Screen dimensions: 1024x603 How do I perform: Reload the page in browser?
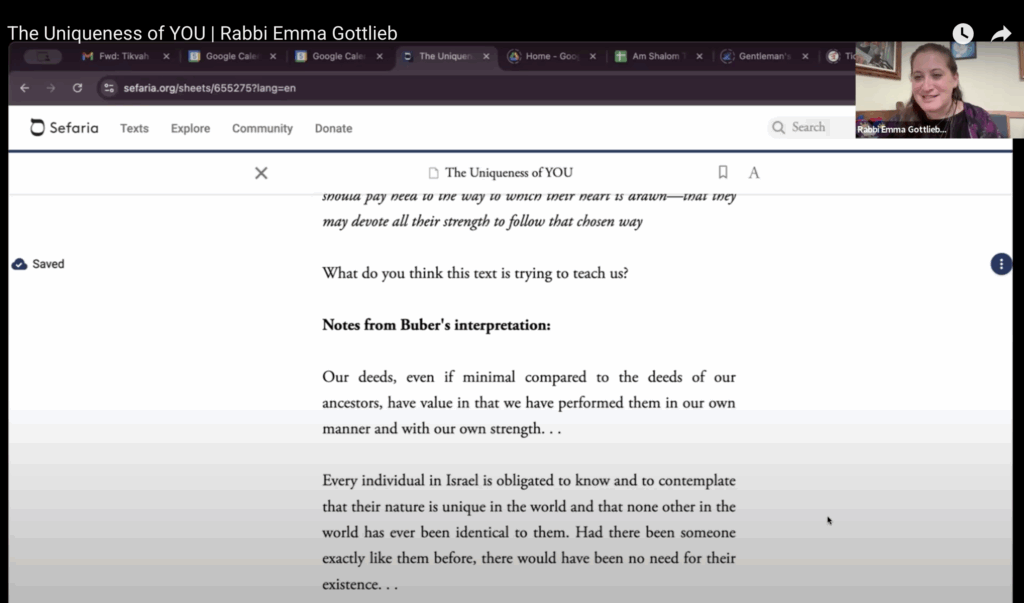(x=77, y=88)
